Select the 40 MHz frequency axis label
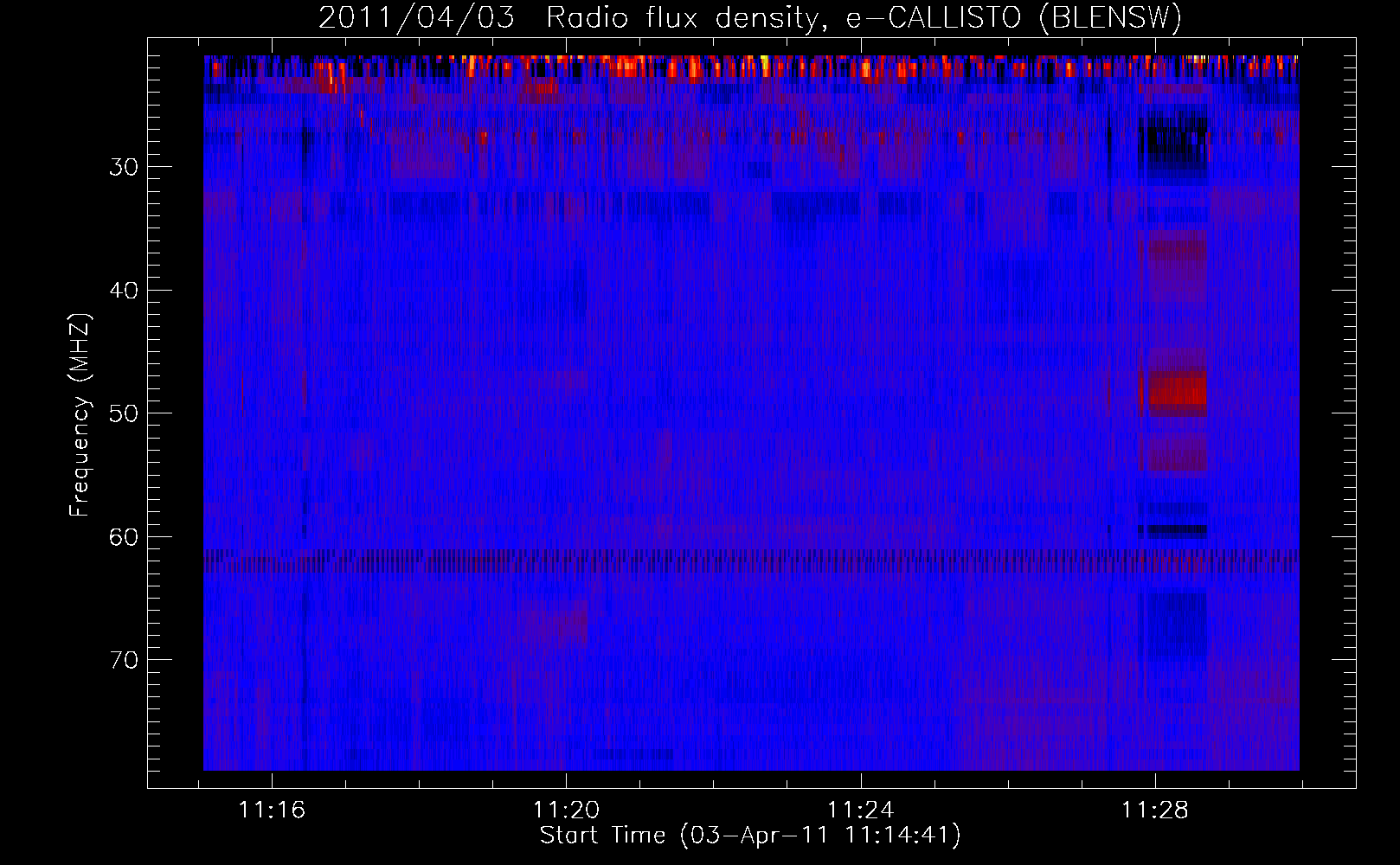Screen dimensions: 1400x865 point(124,291)
